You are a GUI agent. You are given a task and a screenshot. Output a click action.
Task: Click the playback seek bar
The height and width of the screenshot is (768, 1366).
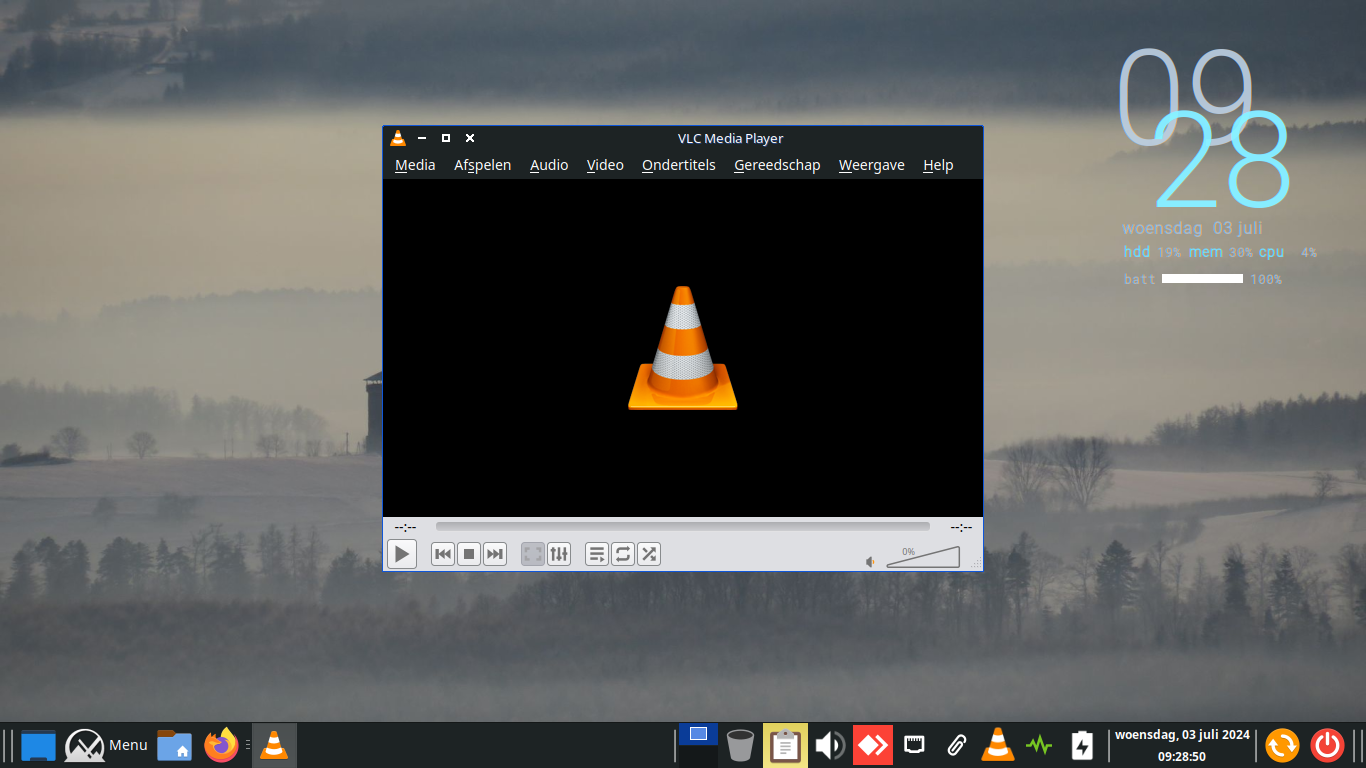(x=682, y=526)
